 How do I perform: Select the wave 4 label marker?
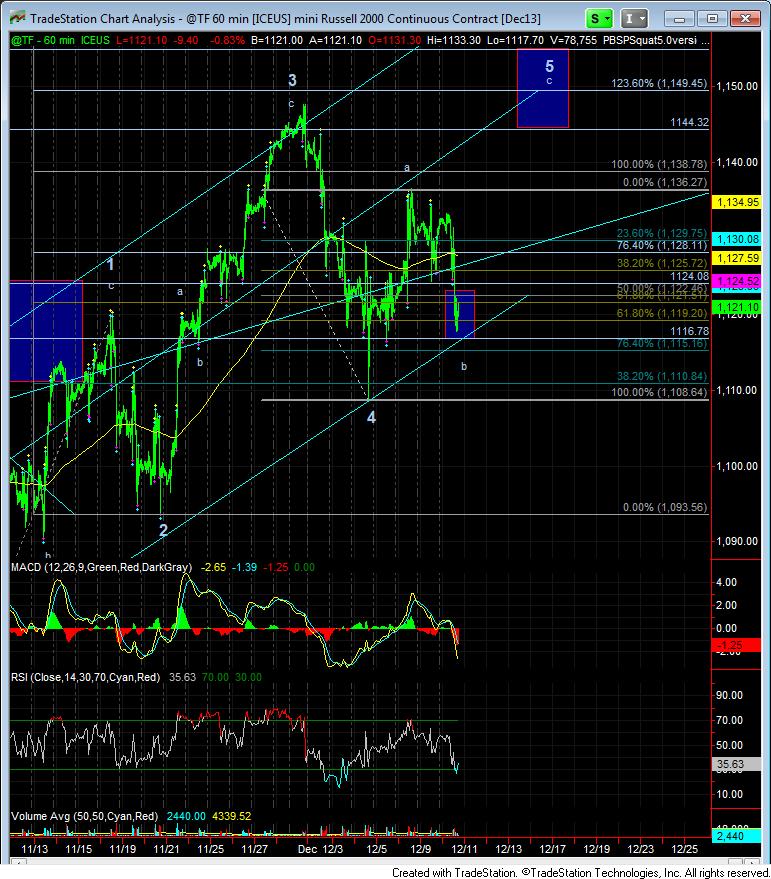point(371,417)
